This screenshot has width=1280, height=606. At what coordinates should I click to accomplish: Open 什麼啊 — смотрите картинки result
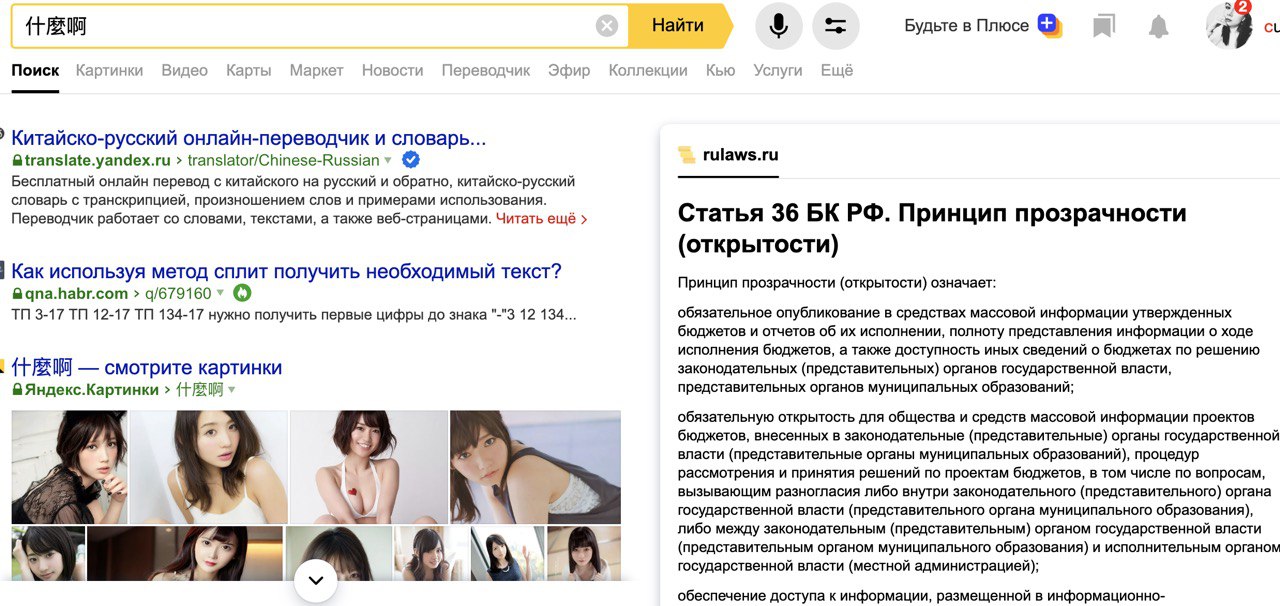147,367
